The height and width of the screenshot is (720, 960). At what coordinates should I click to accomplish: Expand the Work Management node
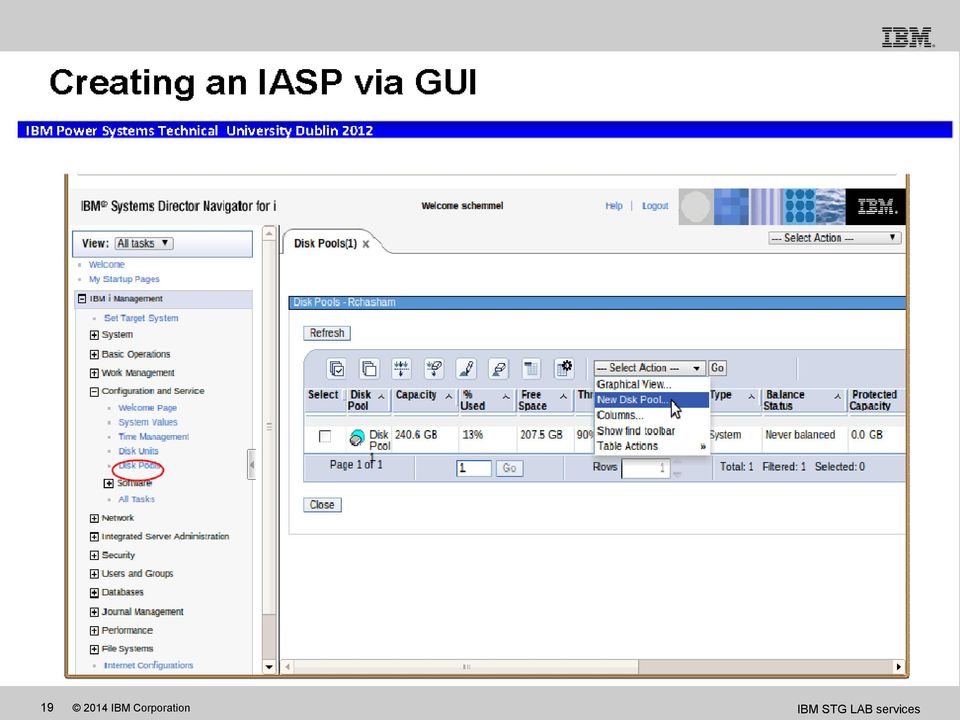94,373
